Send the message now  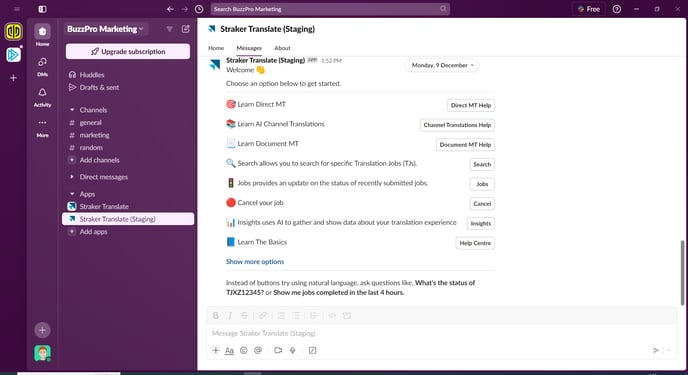point(656,350)
